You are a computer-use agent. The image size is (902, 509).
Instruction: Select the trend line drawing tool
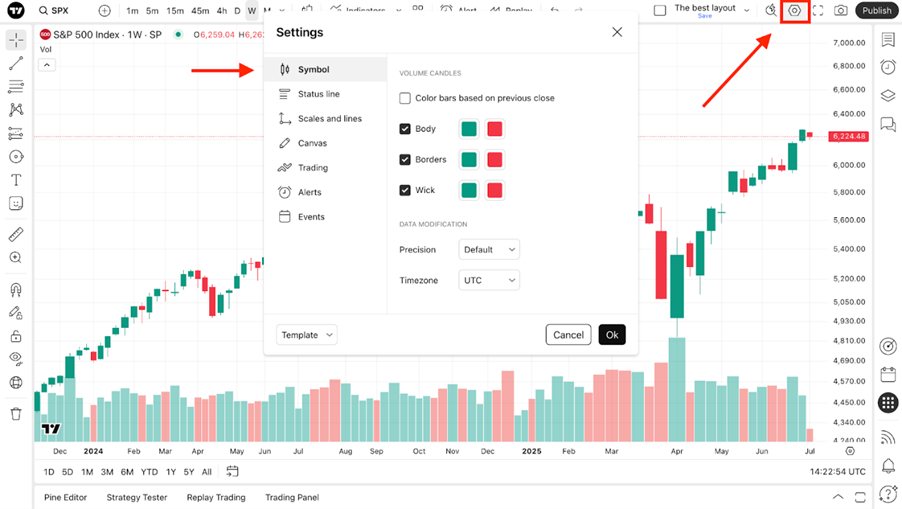pos(16,63)
